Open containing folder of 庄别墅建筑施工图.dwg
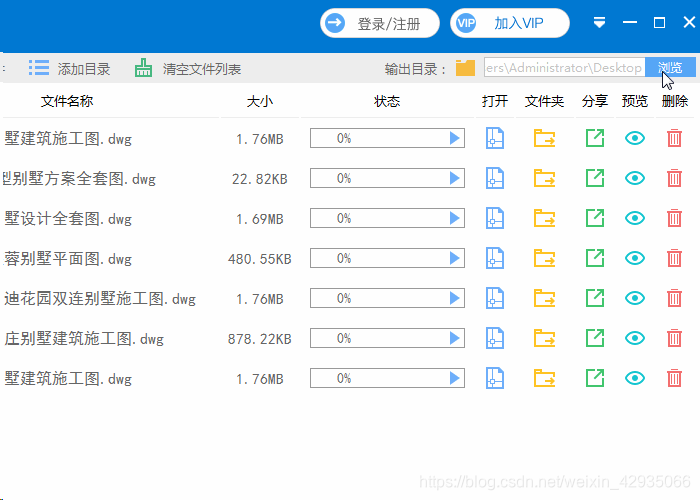 click(x=545, y=338)
